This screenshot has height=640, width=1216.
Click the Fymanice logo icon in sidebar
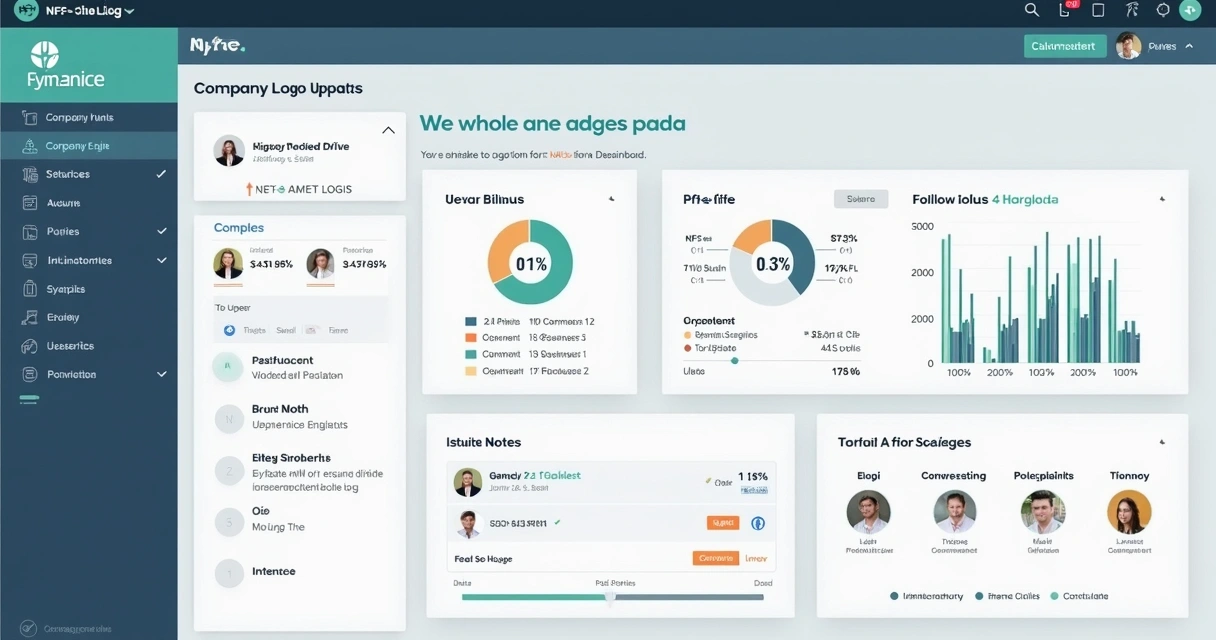click(x=45, y=55)
